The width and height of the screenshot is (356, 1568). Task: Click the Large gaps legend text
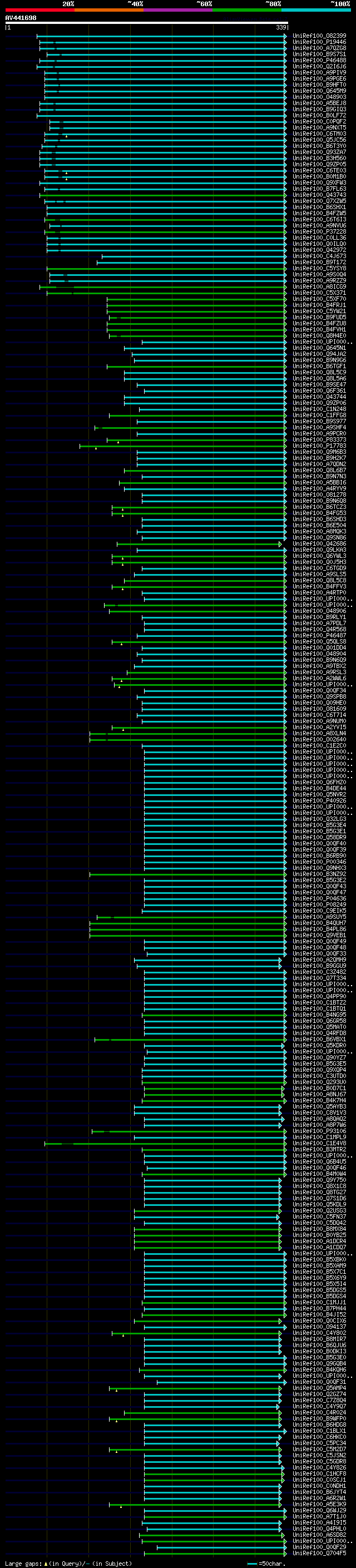(x=68, y=1563)
